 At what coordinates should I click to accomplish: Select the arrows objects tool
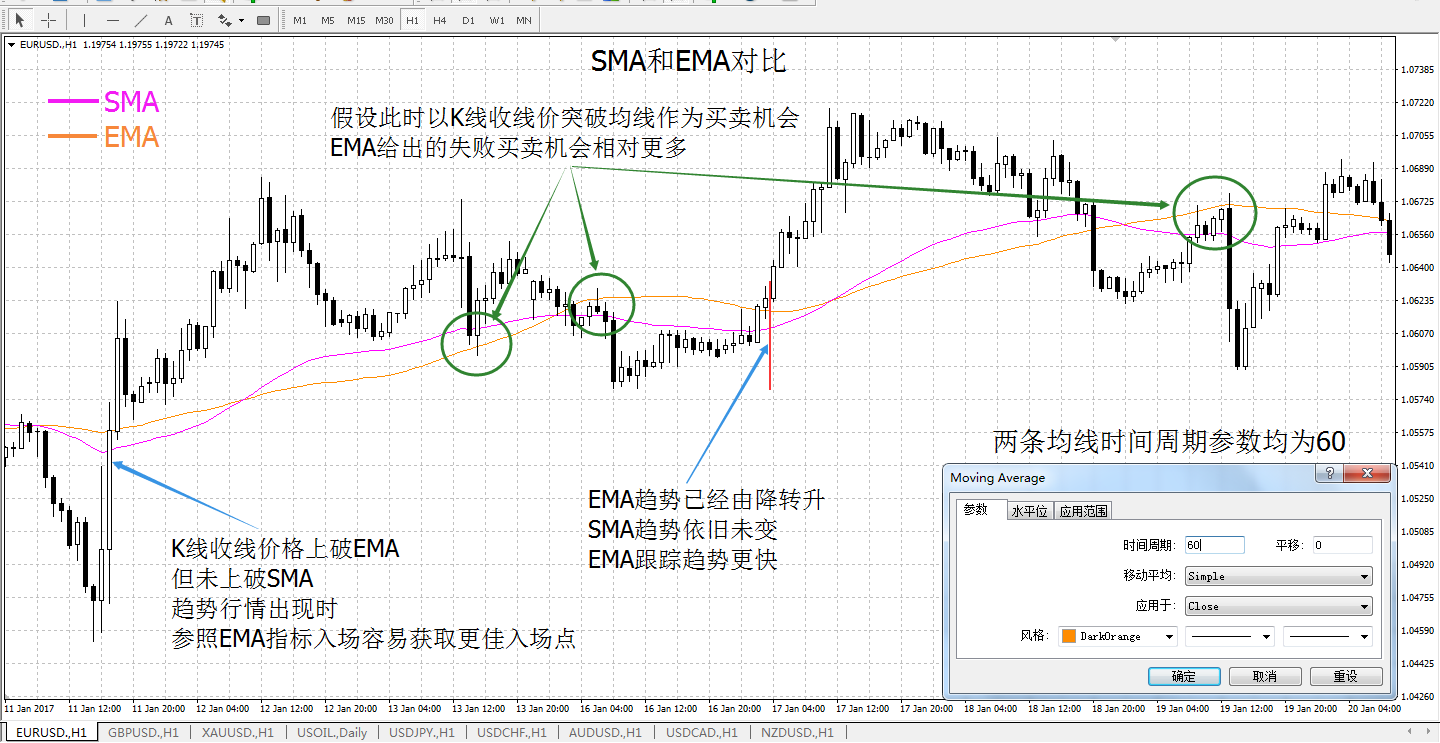point(224,20)
